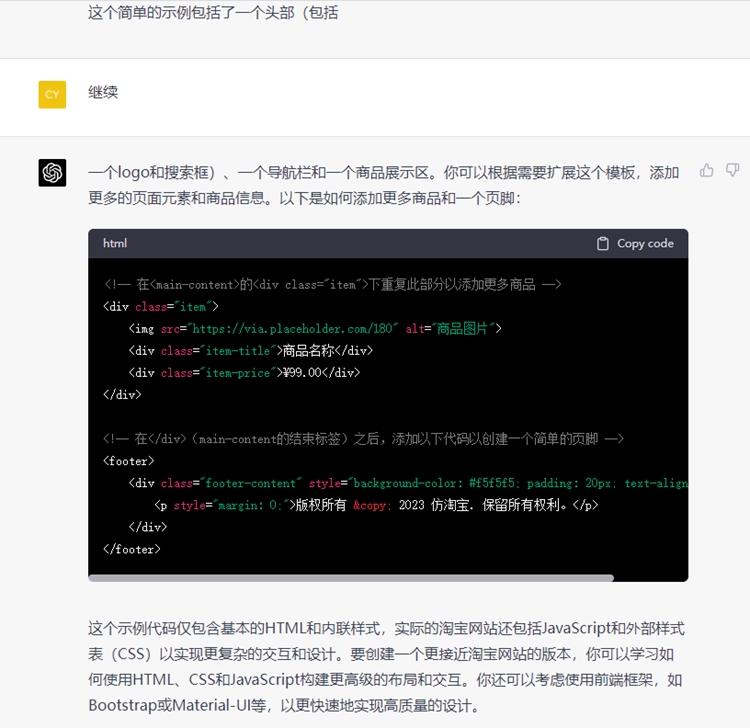Click the Copy code button
Image resolution: width=750 pixels, height=728 pixels.
click(635, 243)
